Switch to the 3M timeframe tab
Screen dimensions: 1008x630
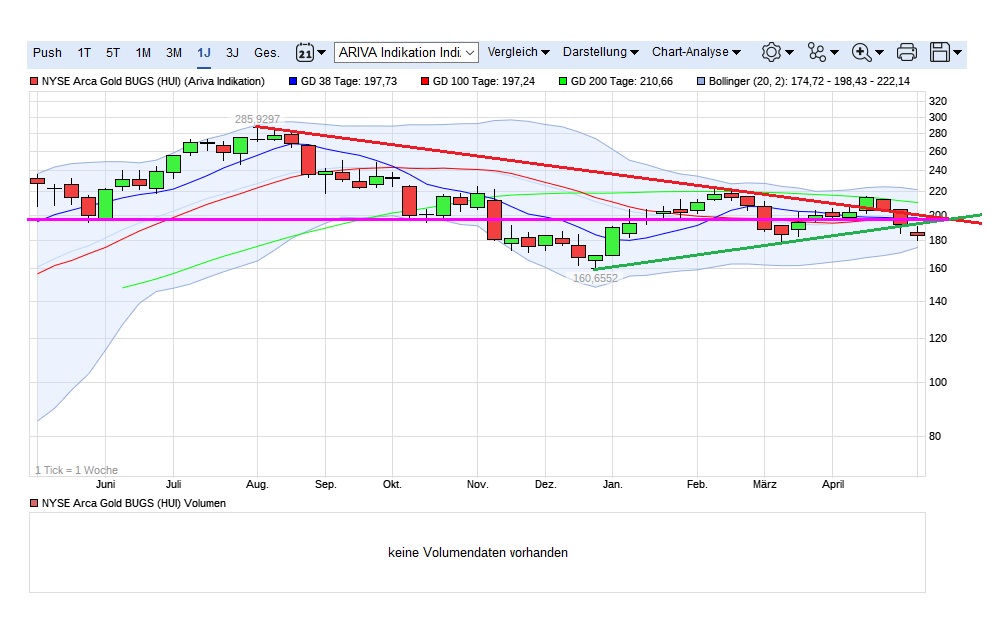click(174, 52)
